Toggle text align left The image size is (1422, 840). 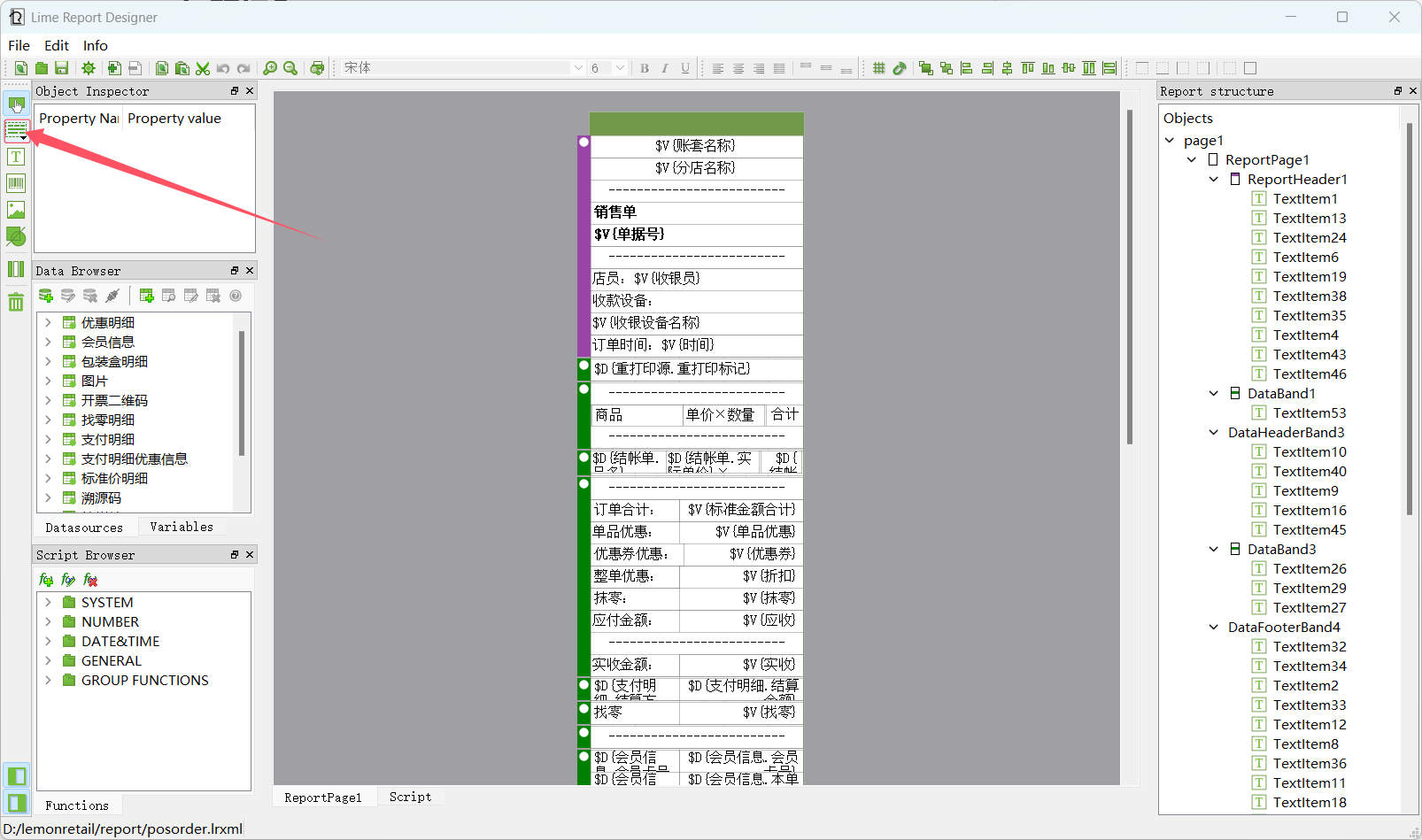click(x=718, y=68)
